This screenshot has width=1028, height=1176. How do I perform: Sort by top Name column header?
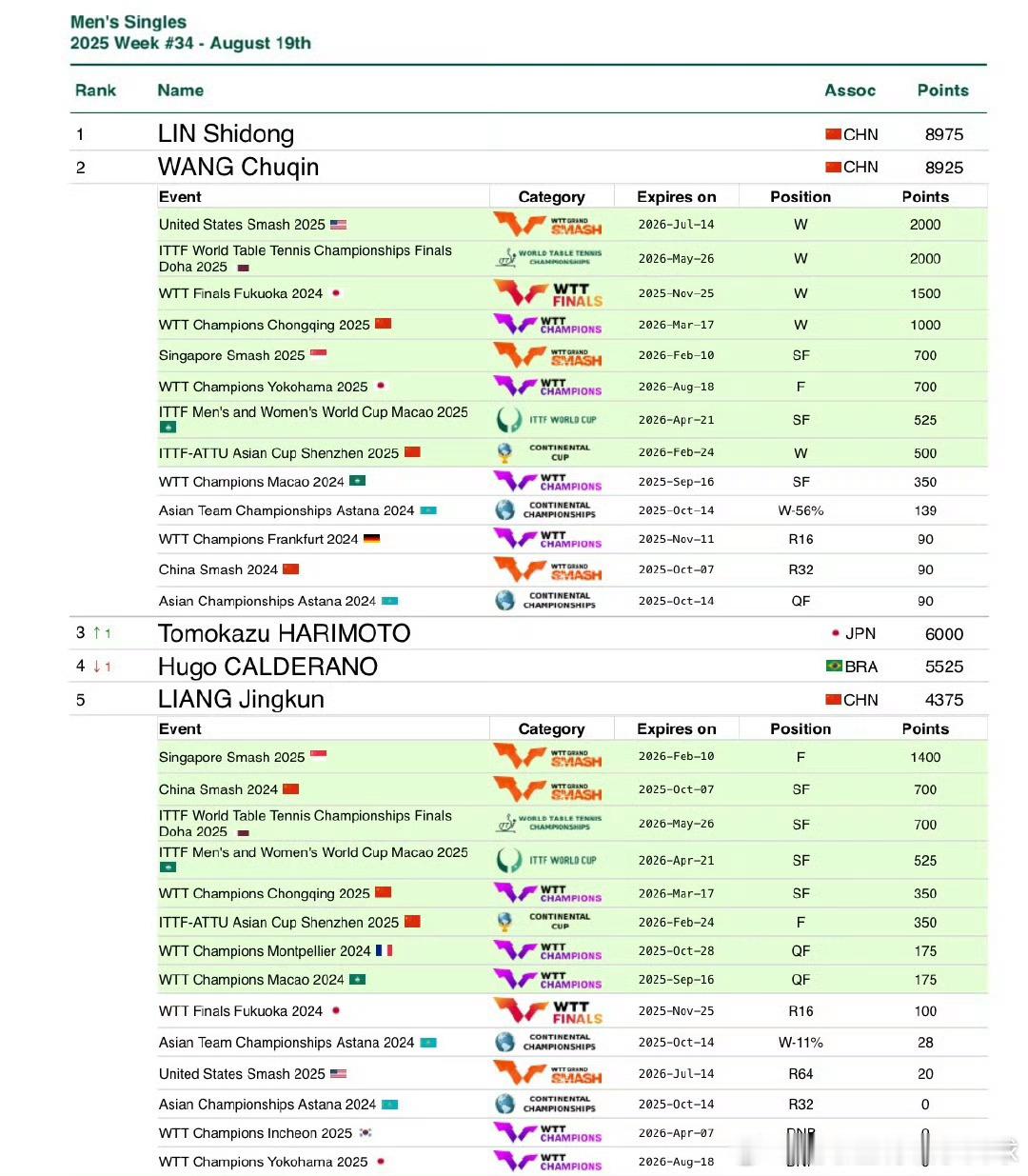[x=181, y=90]
